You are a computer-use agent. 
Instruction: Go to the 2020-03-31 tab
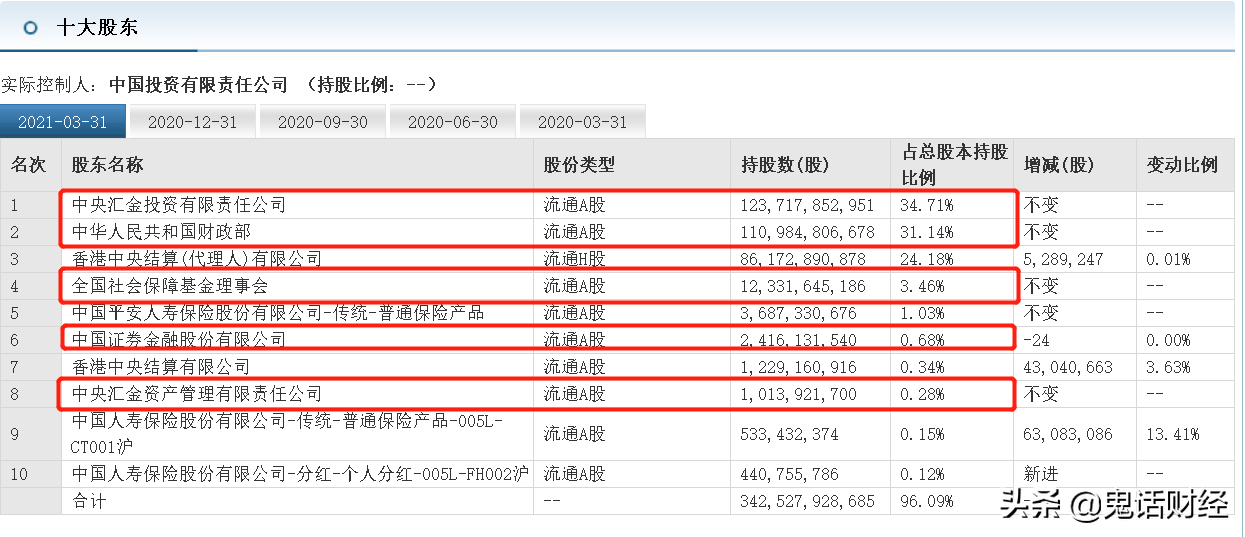[x=582, y=121]
